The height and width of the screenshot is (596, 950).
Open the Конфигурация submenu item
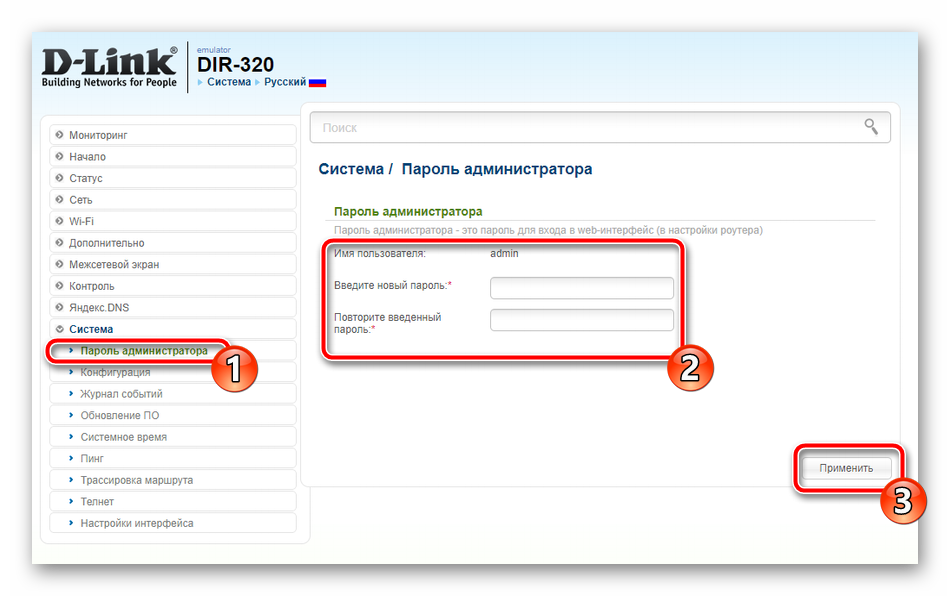(173, 372)
